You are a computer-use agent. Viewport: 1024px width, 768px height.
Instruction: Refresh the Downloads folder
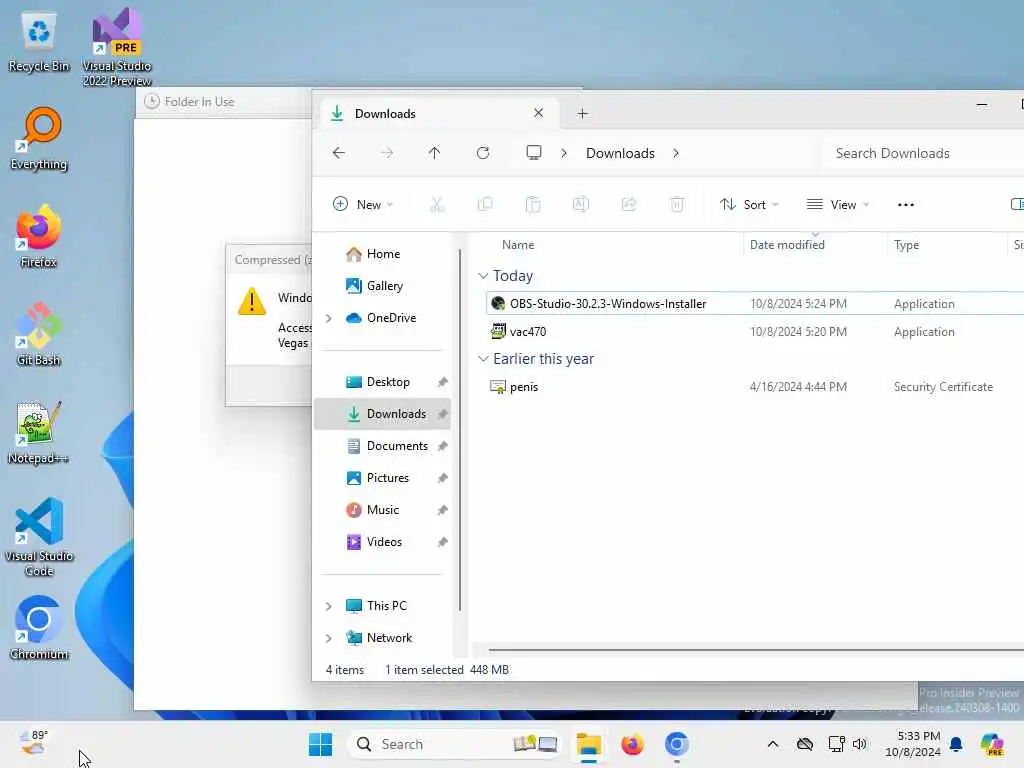[x=483, y=153]
